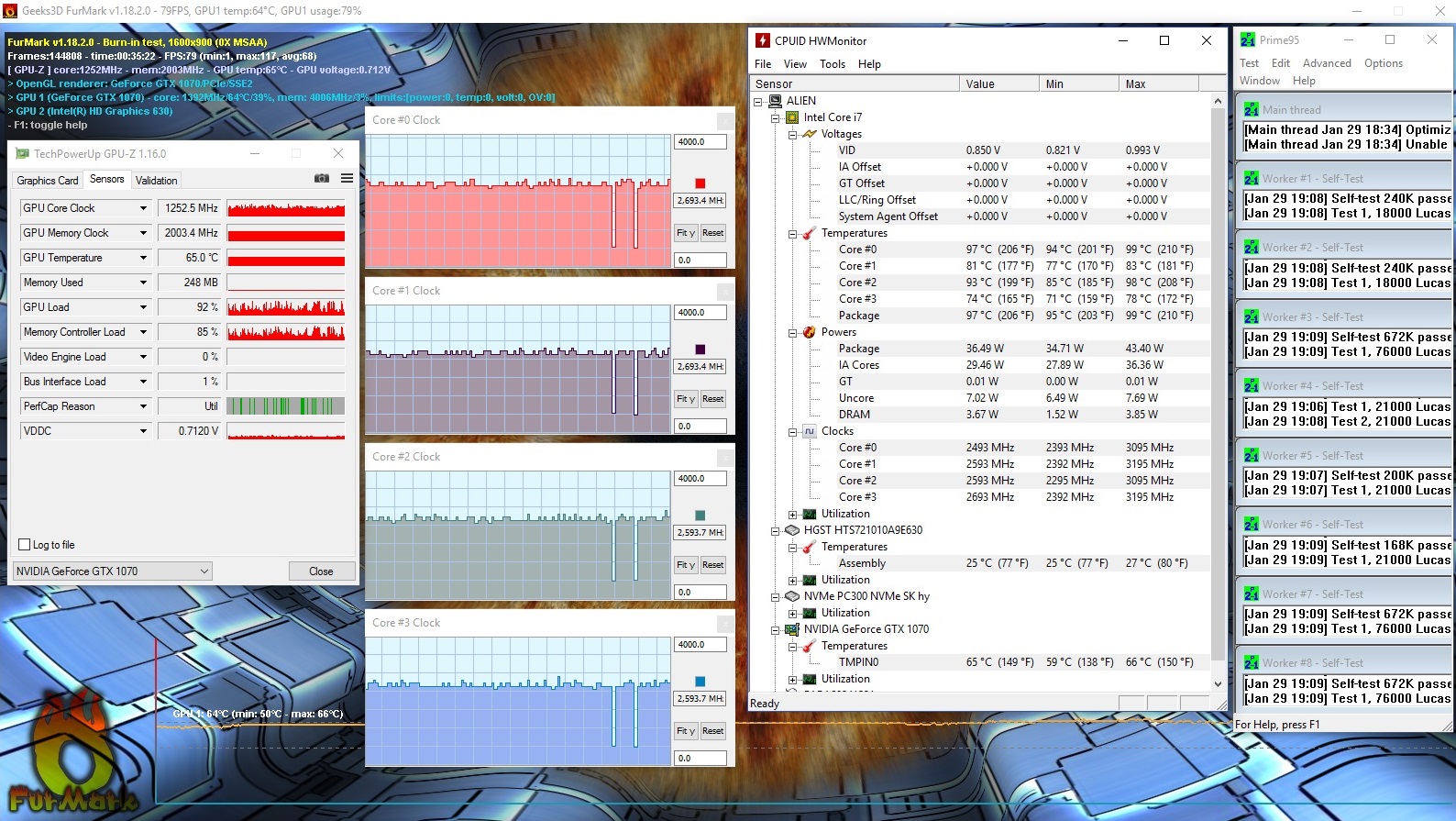Image resolution: width=1456 pixels, height=821 pixels.
Task: Collapse the Powers section
Action: point(793,332)
